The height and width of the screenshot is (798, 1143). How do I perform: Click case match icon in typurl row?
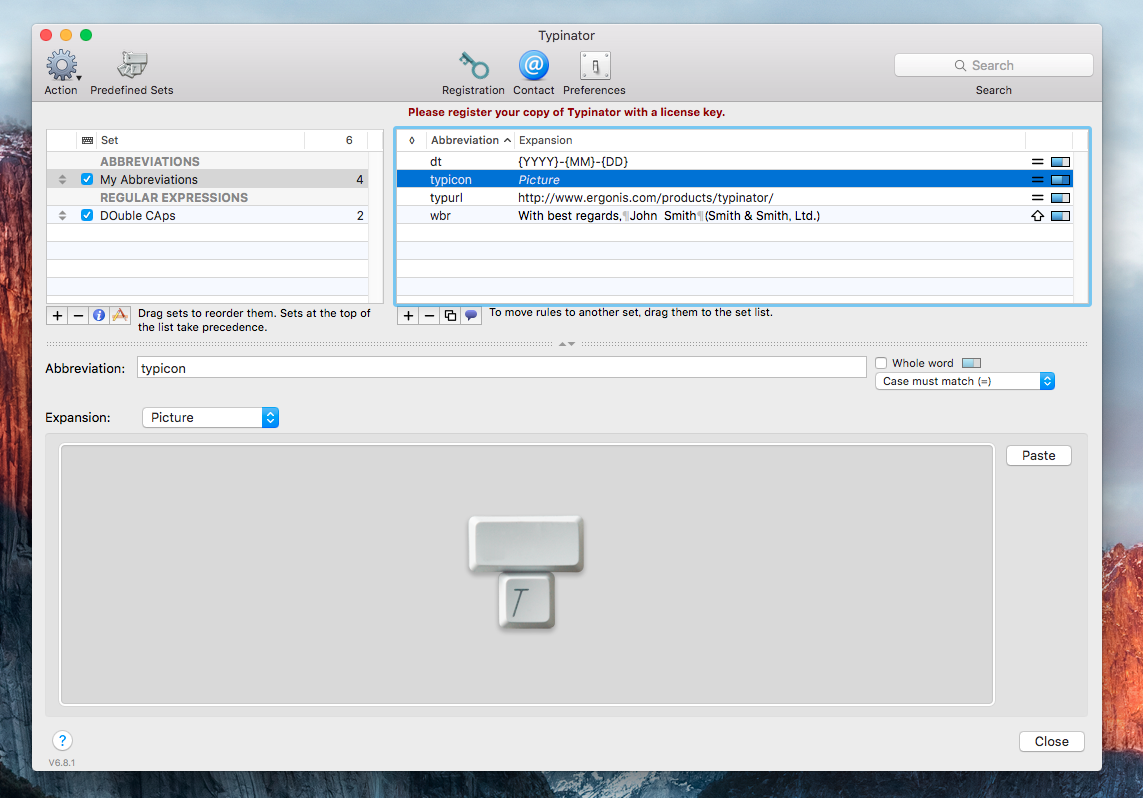(1037, 197)
